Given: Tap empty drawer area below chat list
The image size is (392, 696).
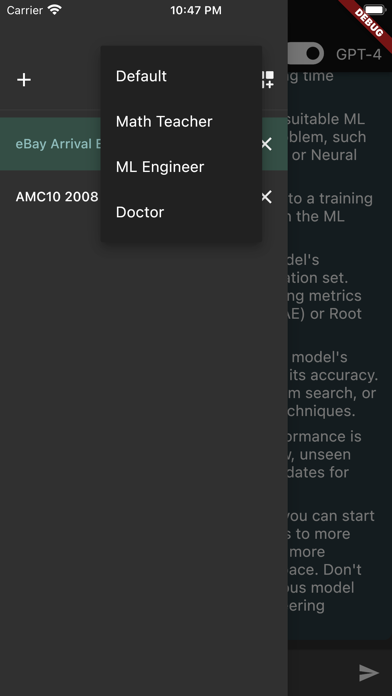Looking at the screenshot, I should (144, 444).
